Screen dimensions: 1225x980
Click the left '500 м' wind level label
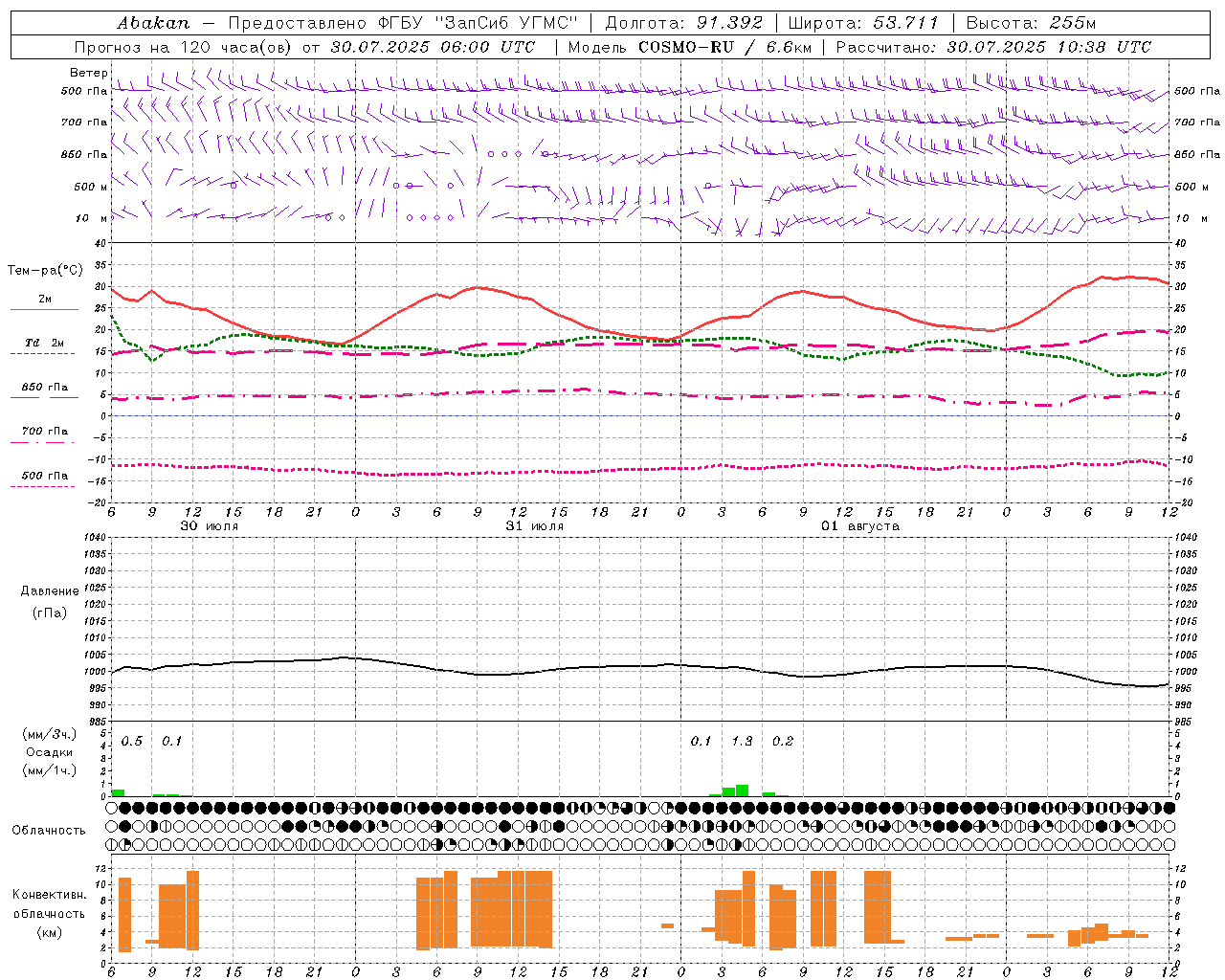pos(90,187)
